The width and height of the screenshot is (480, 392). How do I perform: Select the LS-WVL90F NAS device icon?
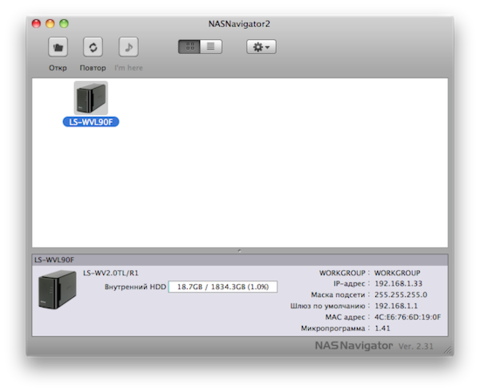(x=91, y=98)
